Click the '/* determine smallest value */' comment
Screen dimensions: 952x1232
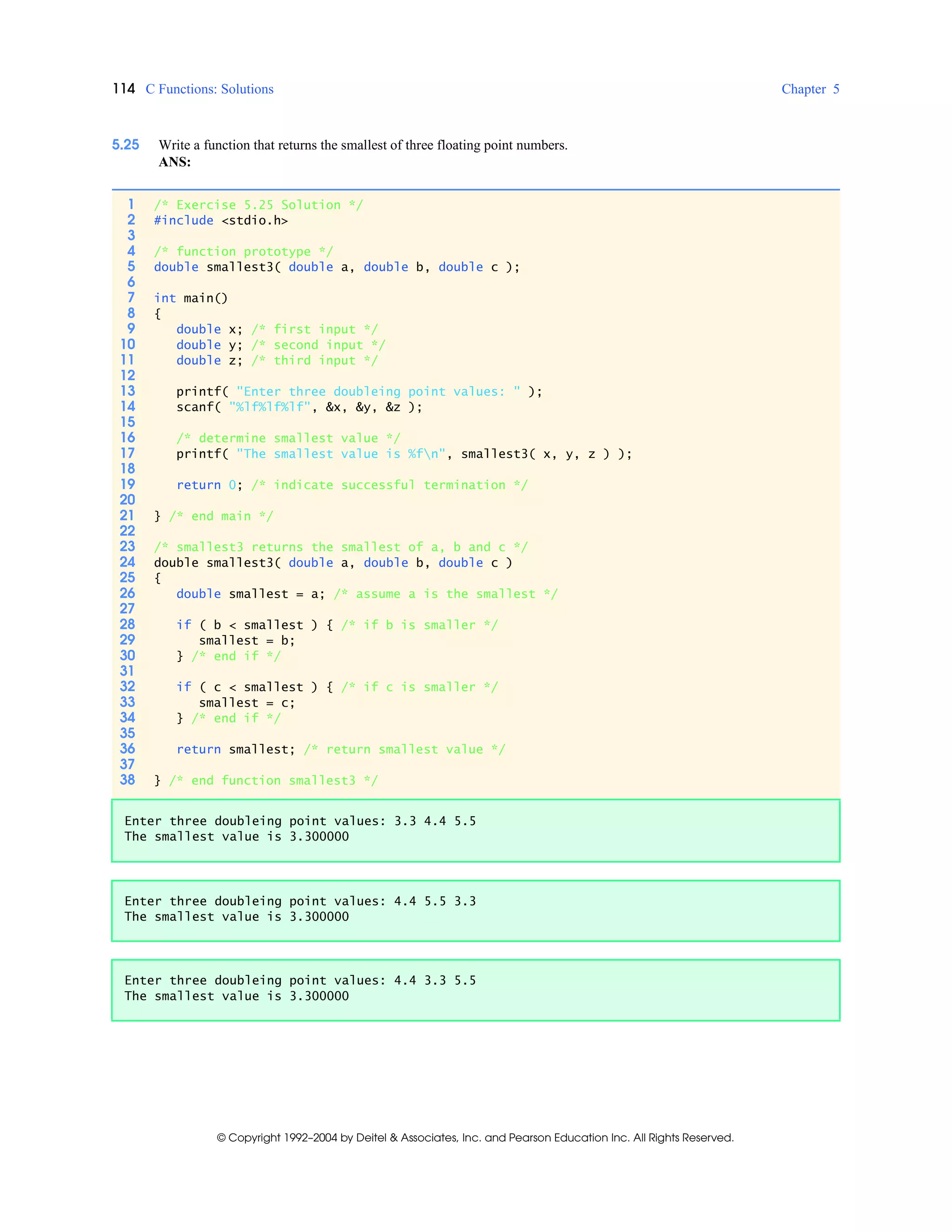coord(288,438)
